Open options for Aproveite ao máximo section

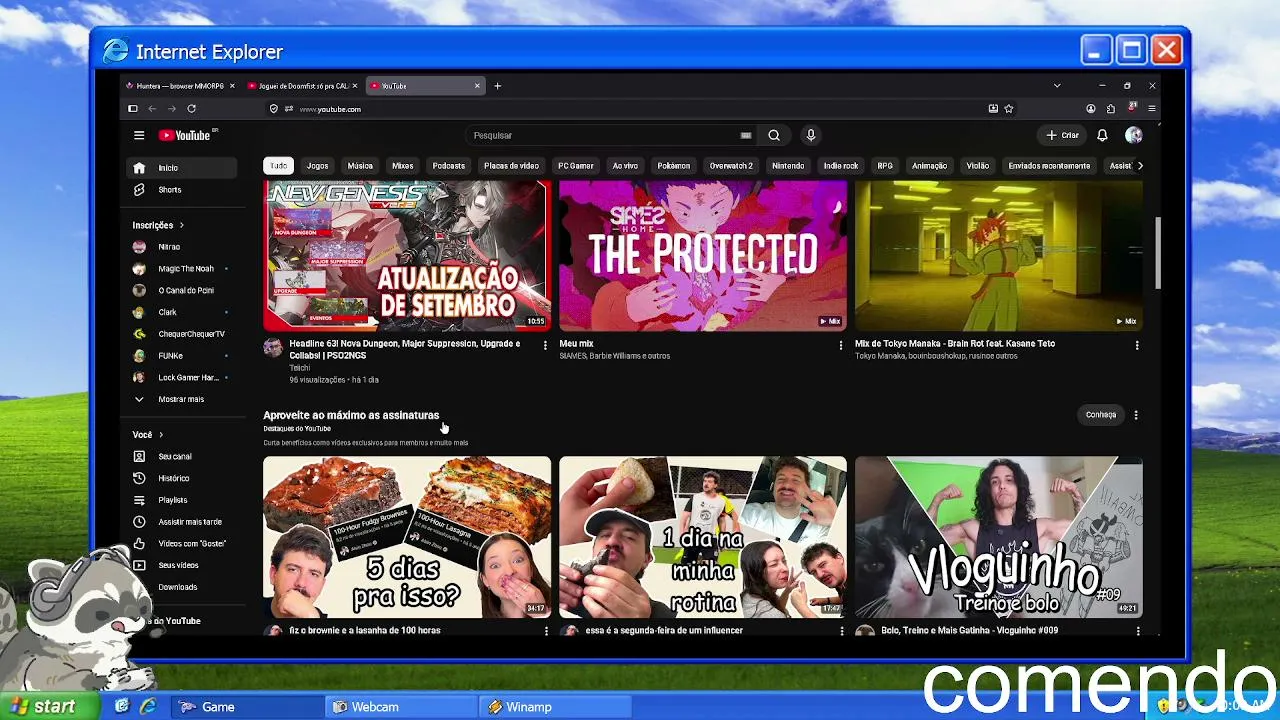click(x=1136, y=415)
